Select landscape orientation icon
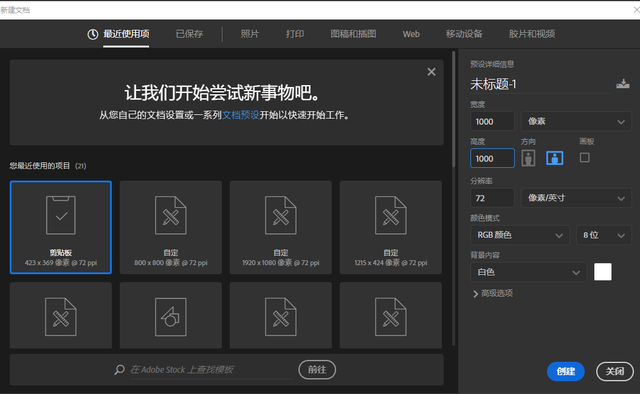Screen dimensions: 640x394 click(554, 158)
